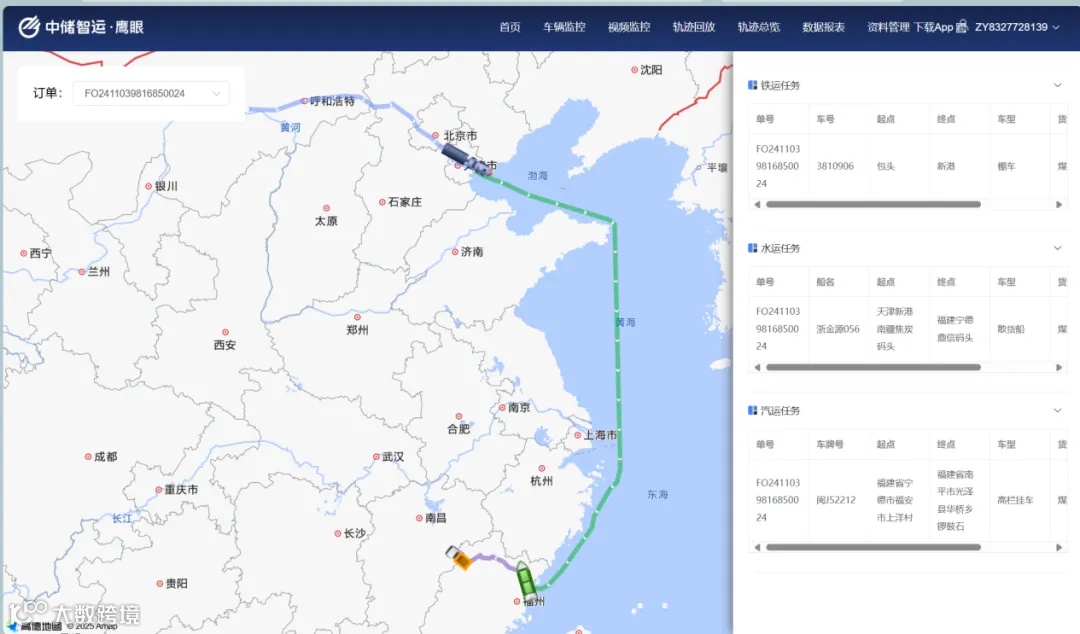Click rail car type 棚车

pyautogui.click(x=1006, y=166)
